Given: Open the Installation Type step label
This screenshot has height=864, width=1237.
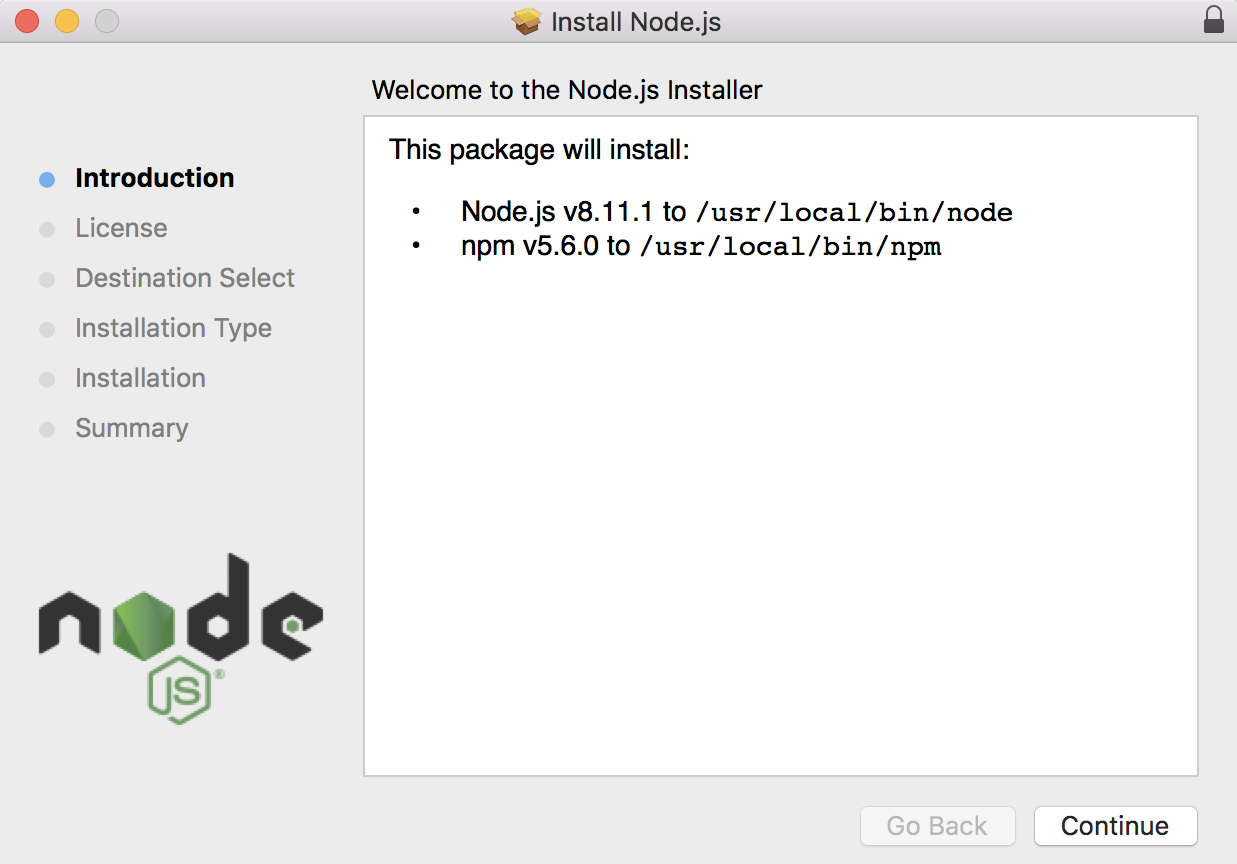Looking at the screenshot, I should point(173,328).
